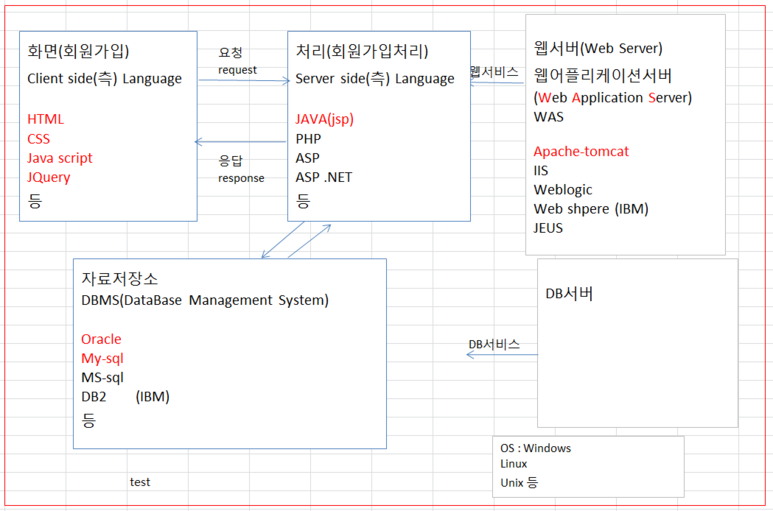Click the Unix 등 text
The height and width of the screenshot is (511, 773).
click(519, 482)
